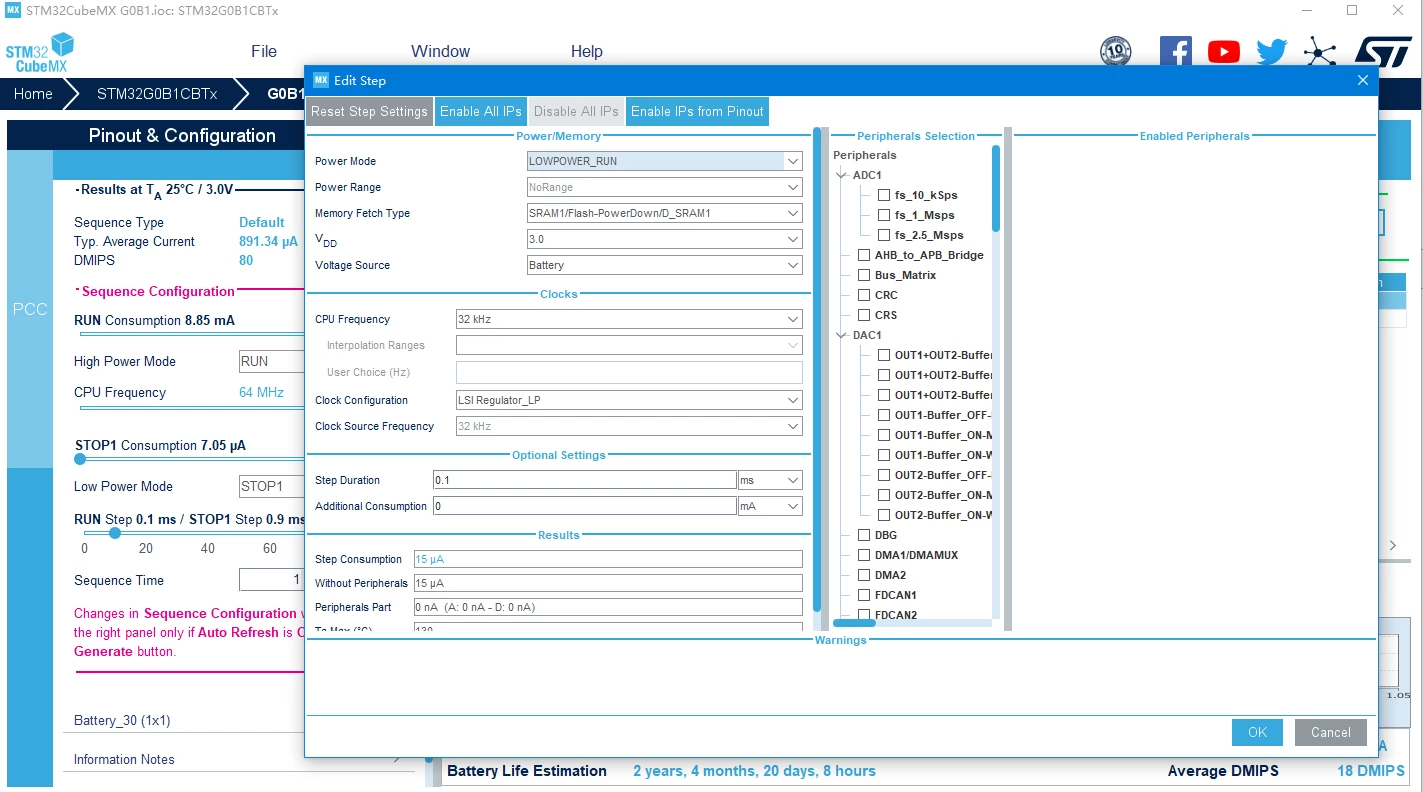Click the 10-year anniversary badge icon
Image resolution: width=1423 pixels, height=792 pixels.
pyautogui.click(x=1115, y=51)
